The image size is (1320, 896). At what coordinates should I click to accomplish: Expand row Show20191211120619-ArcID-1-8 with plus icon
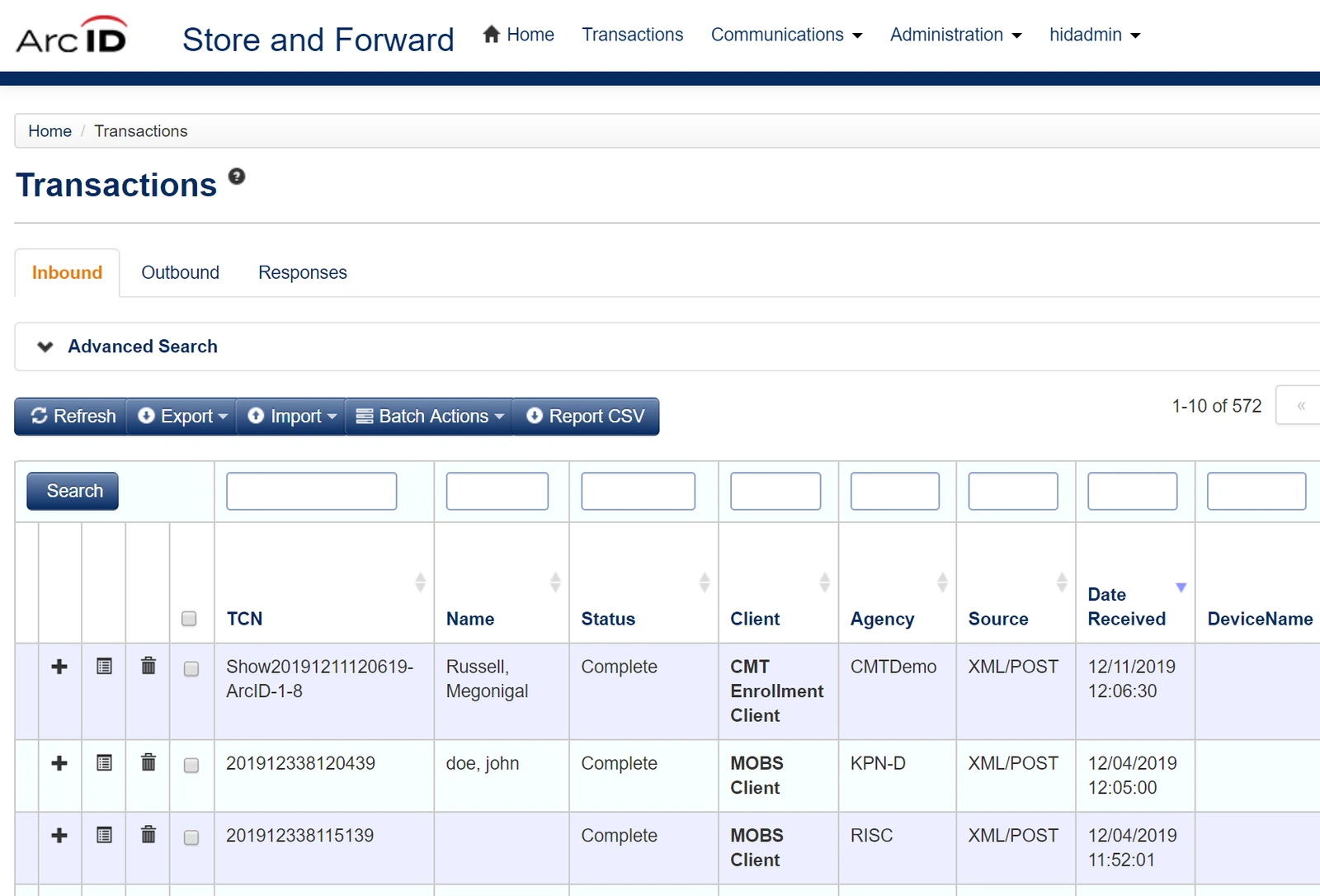point(59,666)
